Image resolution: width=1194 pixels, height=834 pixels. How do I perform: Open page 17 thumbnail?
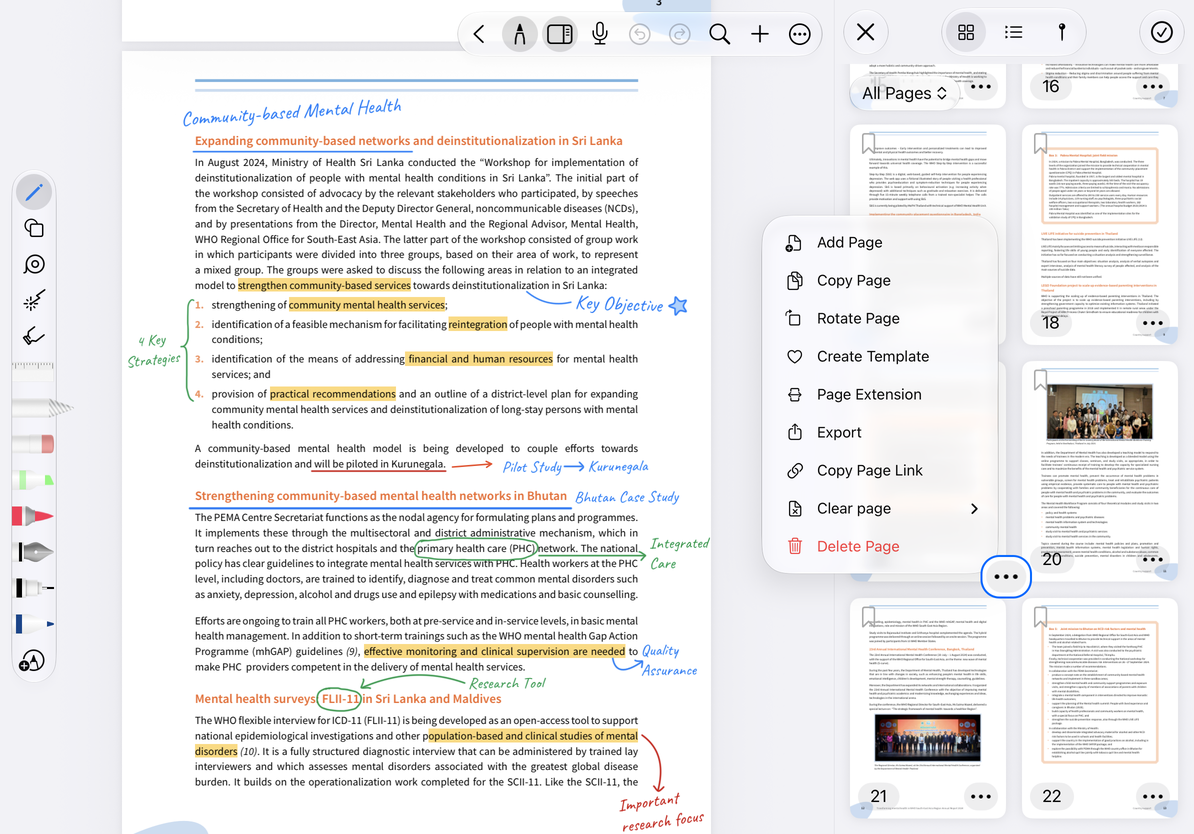(927, 172)
